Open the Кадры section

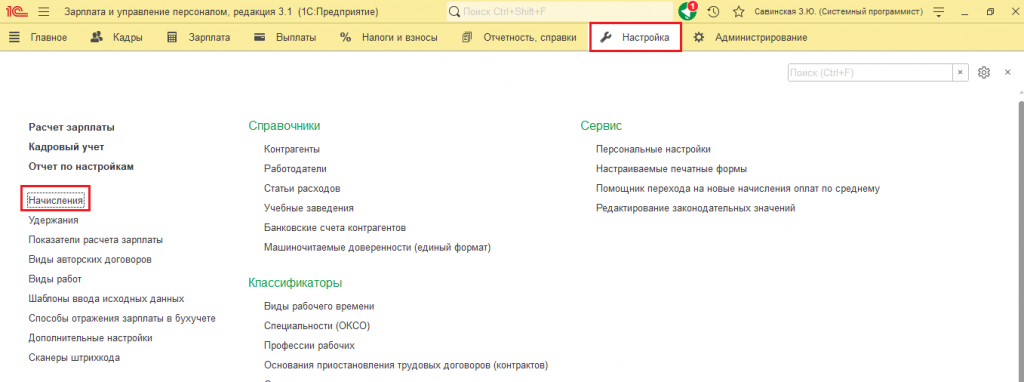(x=118, y=38)
